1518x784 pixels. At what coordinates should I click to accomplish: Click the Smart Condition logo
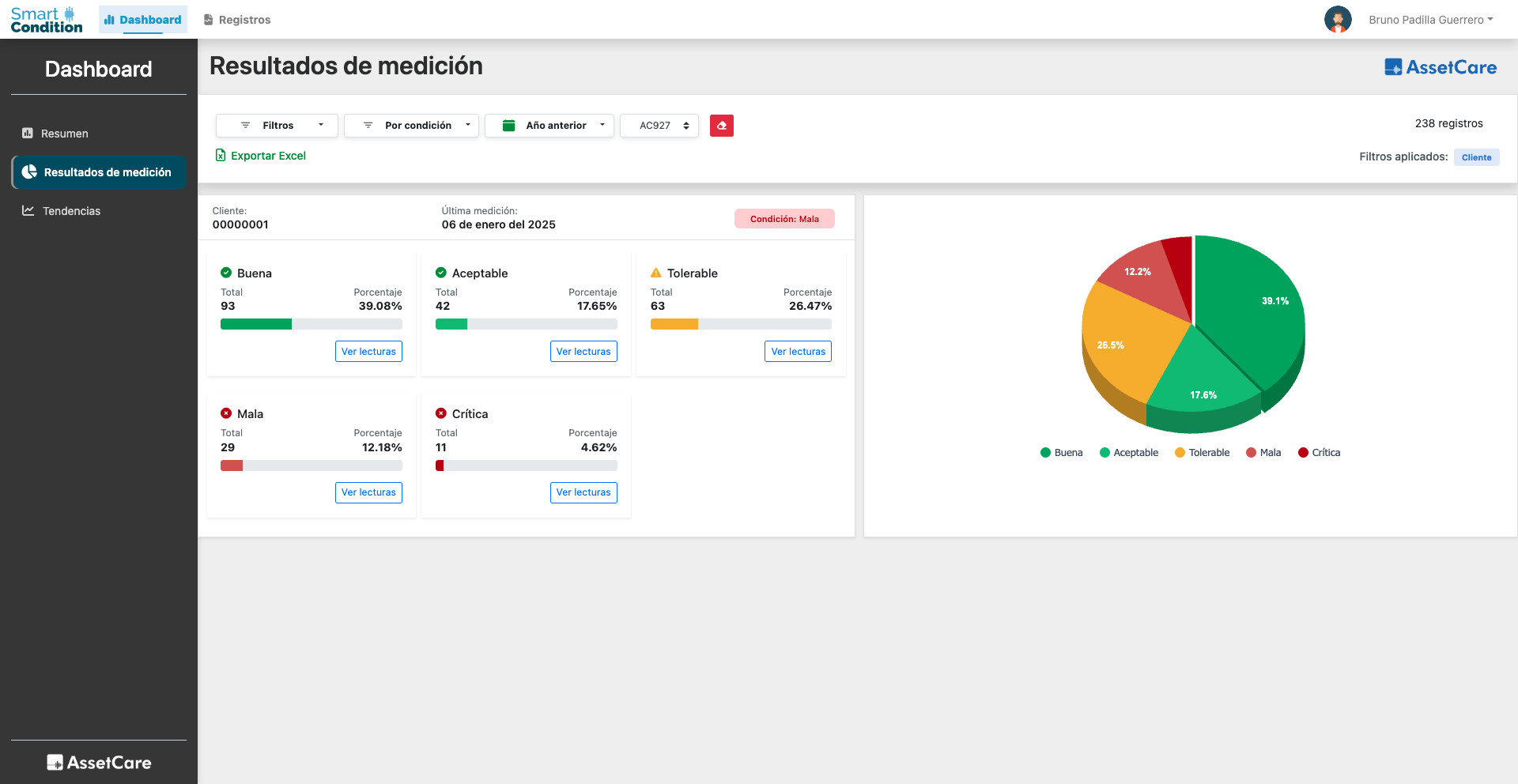(x=45, y=18)
